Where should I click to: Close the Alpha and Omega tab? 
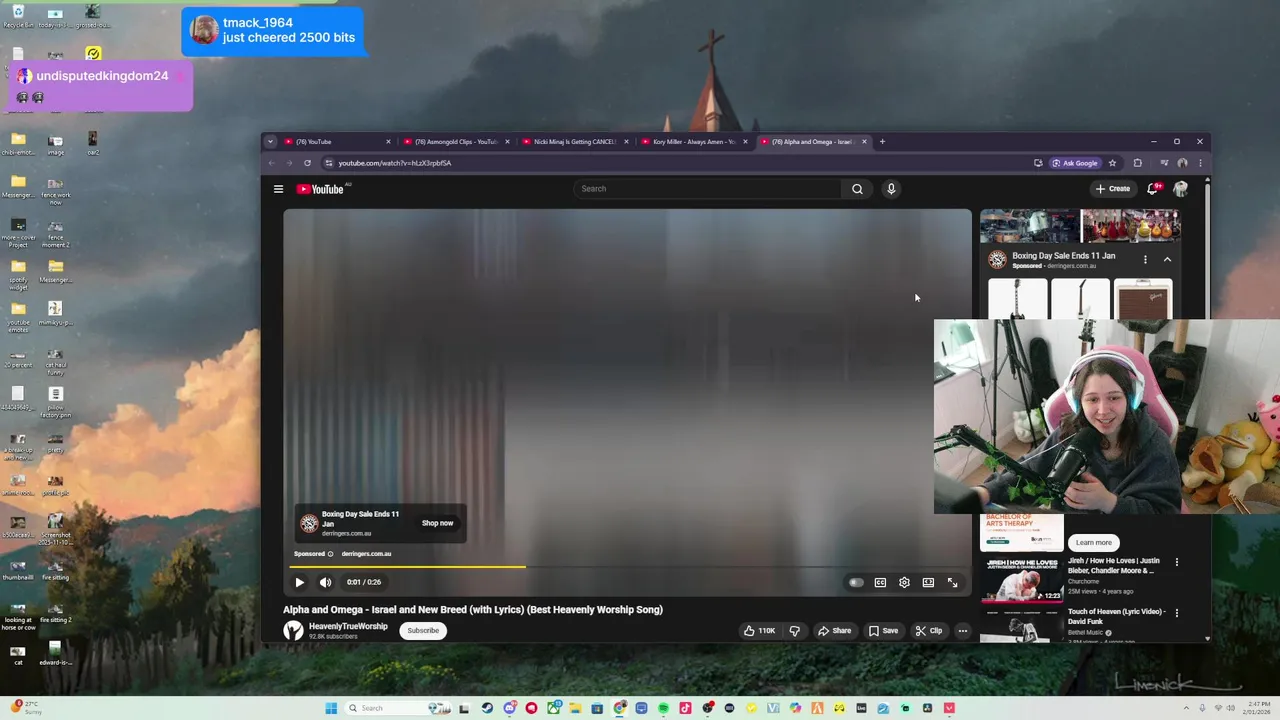864,142
